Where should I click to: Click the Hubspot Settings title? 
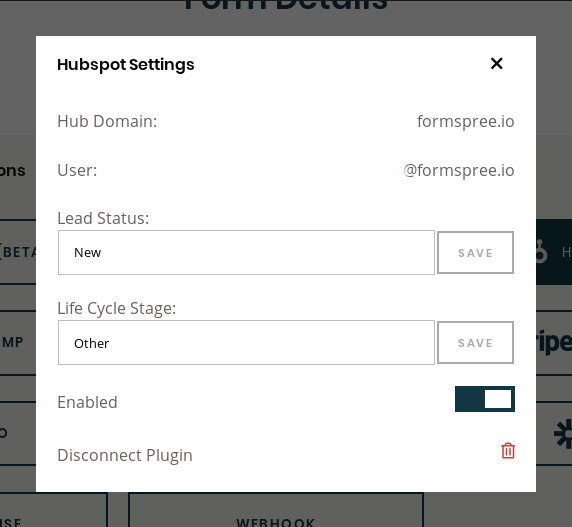click(x=125, y=65)
